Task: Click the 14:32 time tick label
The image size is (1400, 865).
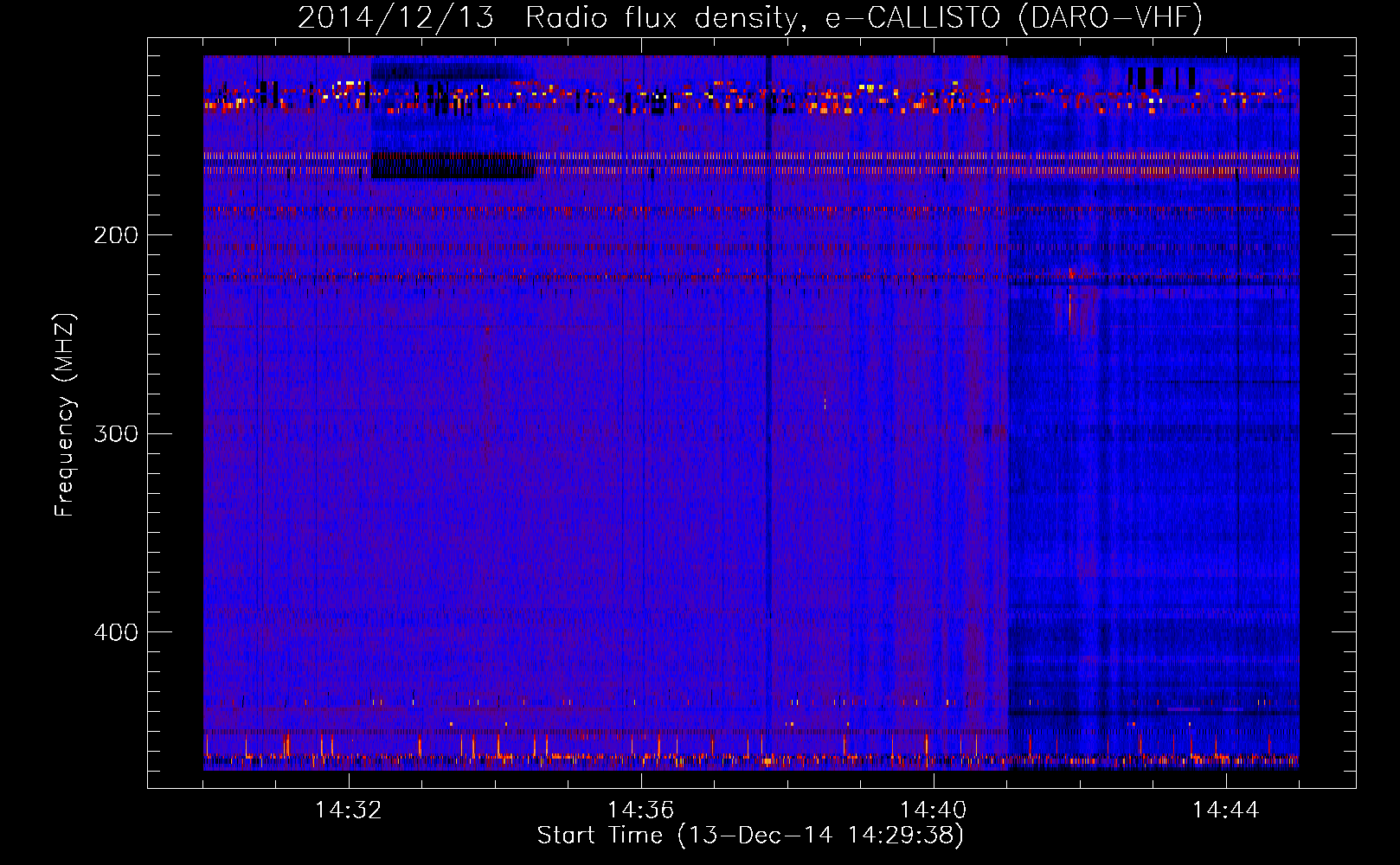Action: coord(349,811)
